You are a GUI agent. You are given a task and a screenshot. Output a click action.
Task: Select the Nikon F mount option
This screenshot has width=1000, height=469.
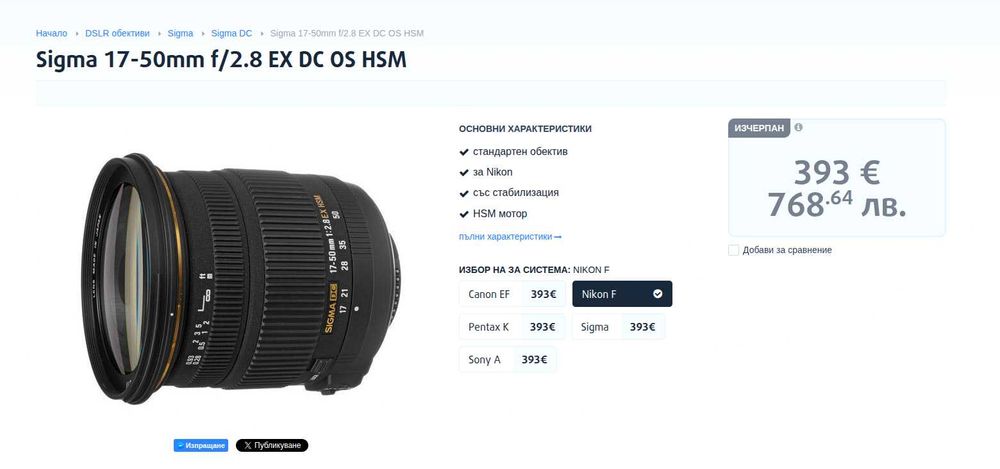coord(622,294)
